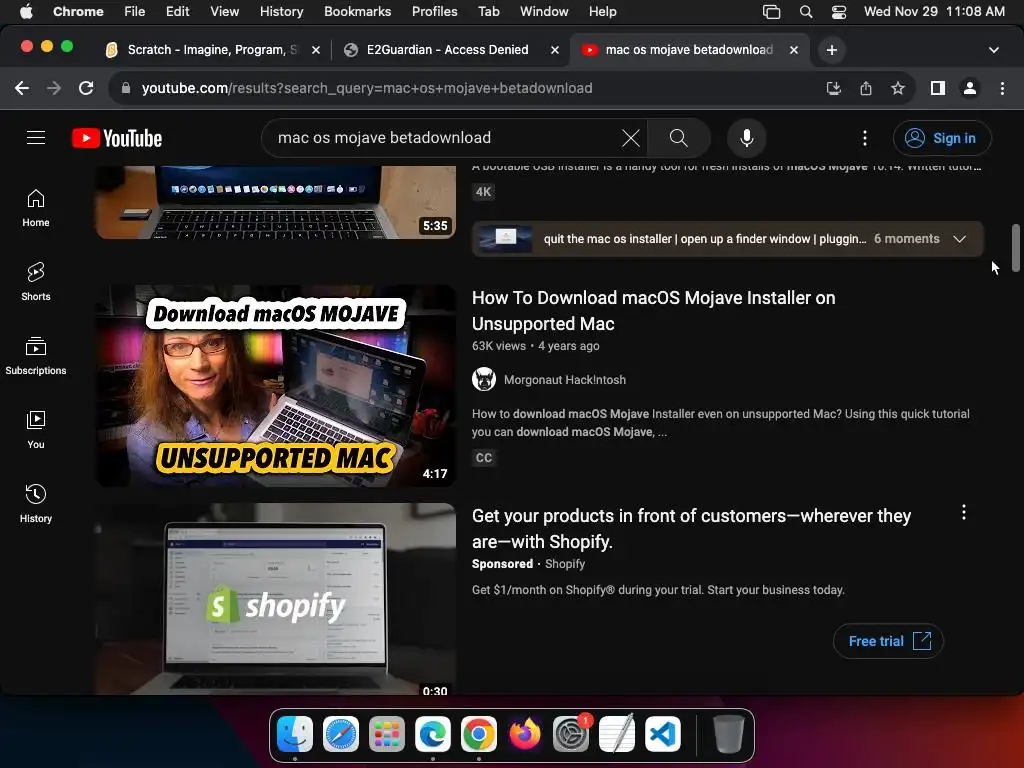Open TextEdit from the Dock
This screenshot has height=768, width=1024.
(x=617, y=734)
